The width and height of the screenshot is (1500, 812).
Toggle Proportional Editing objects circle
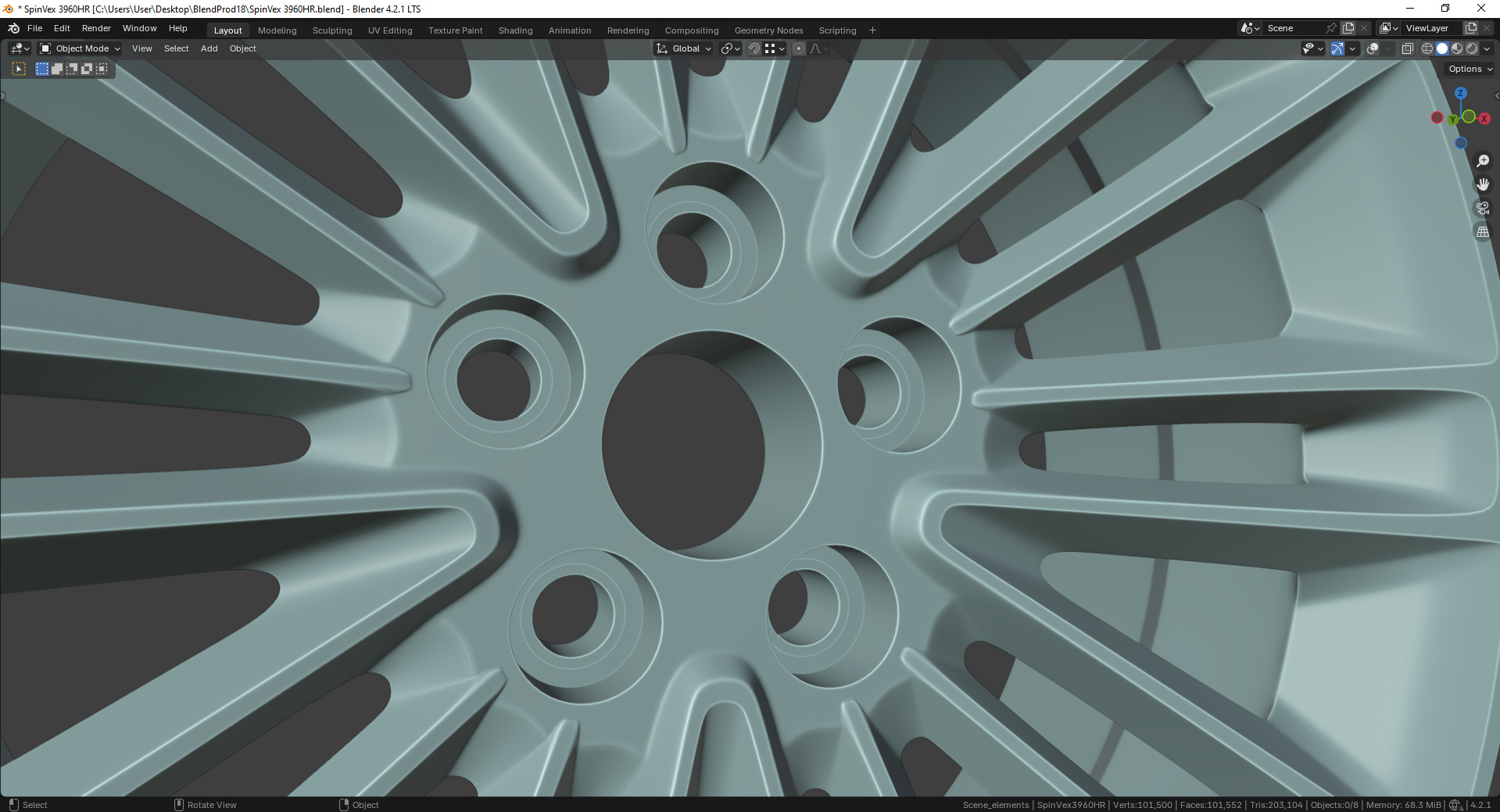coord(799,48)
